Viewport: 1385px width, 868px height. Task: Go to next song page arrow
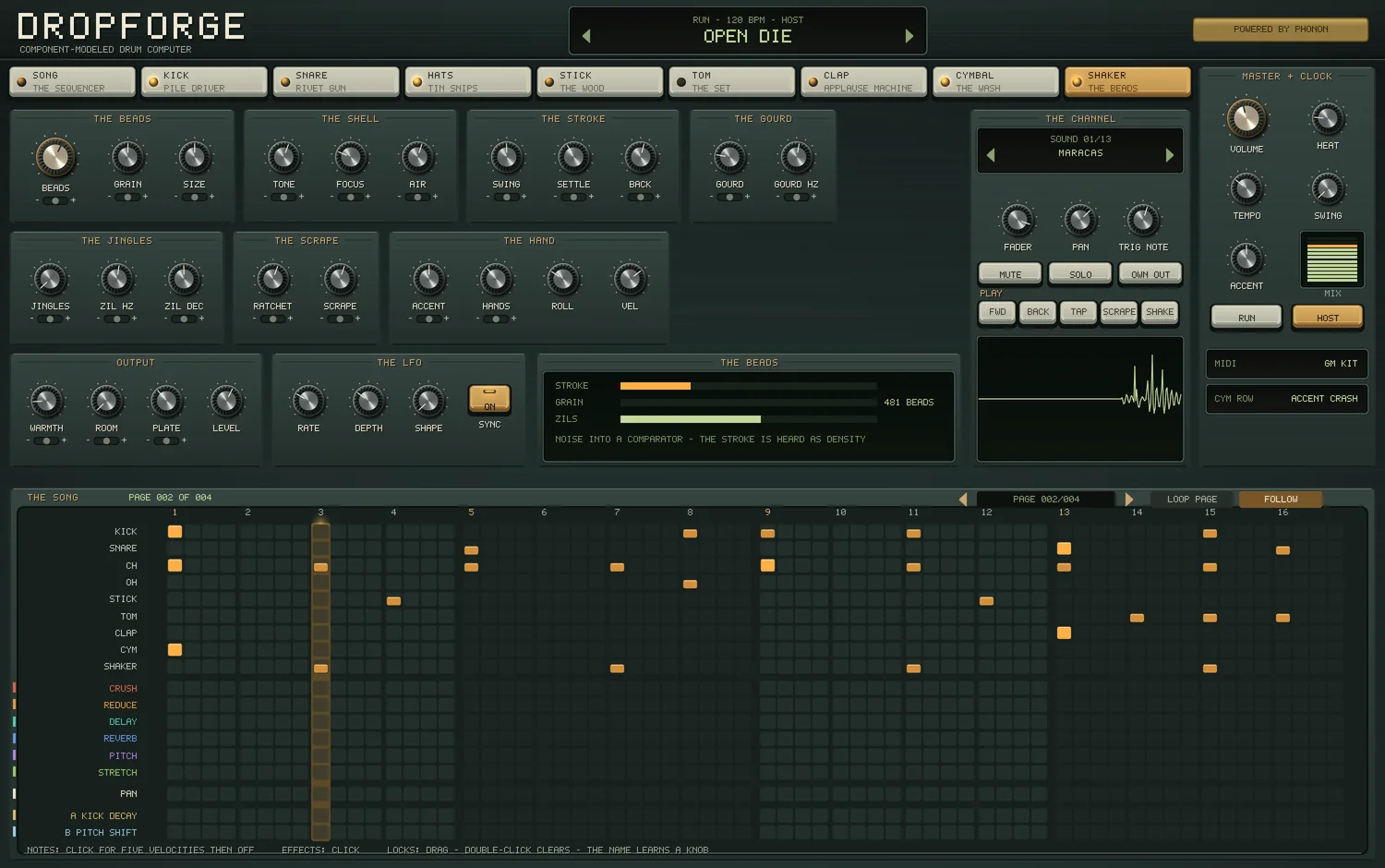[1128, 499]
